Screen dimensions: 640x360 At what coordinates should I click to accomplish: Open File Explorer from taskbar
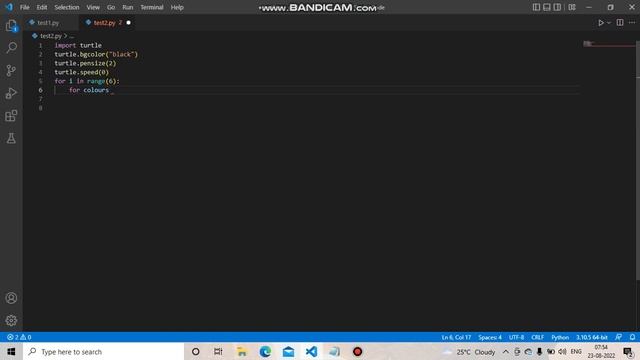(242, 351)
